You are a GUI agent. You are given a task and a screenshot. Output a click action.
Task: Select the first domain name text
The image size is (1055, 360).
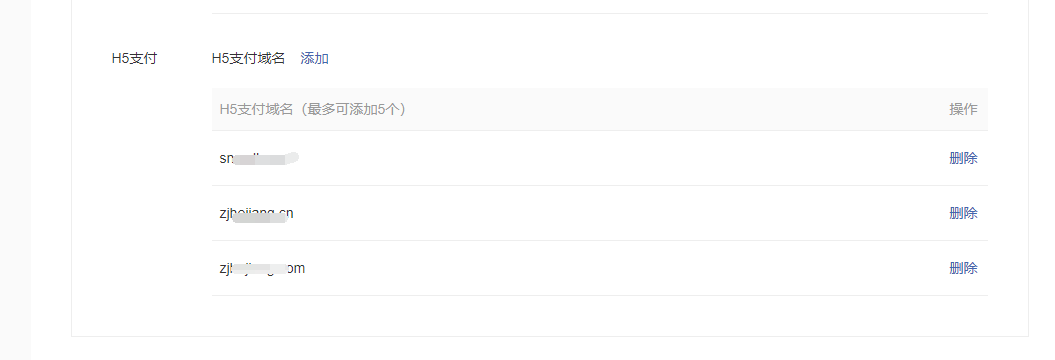(x=259, y=158)
